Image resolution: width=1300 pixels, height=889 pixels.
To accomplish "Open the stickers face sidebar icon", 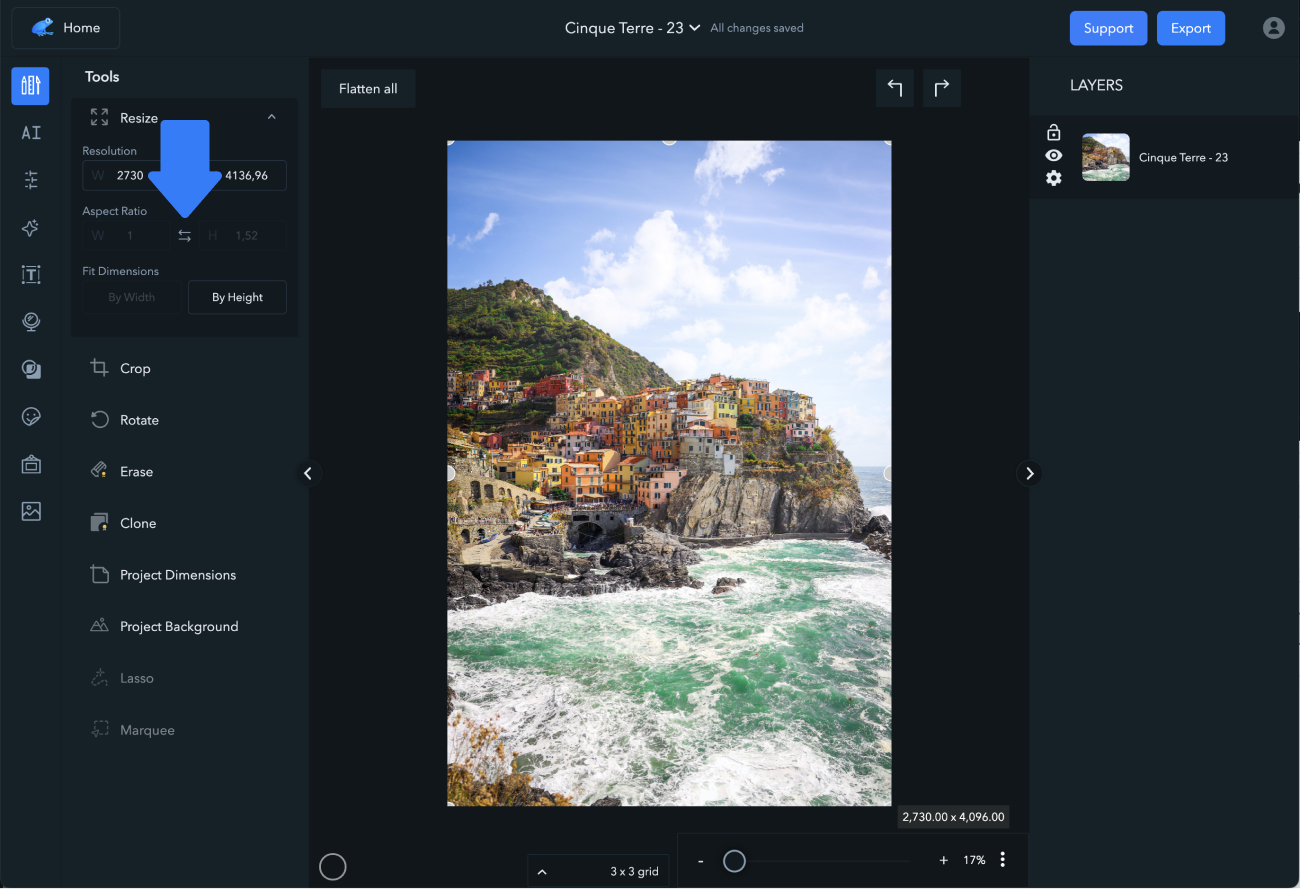I will [x=31, y=416].
